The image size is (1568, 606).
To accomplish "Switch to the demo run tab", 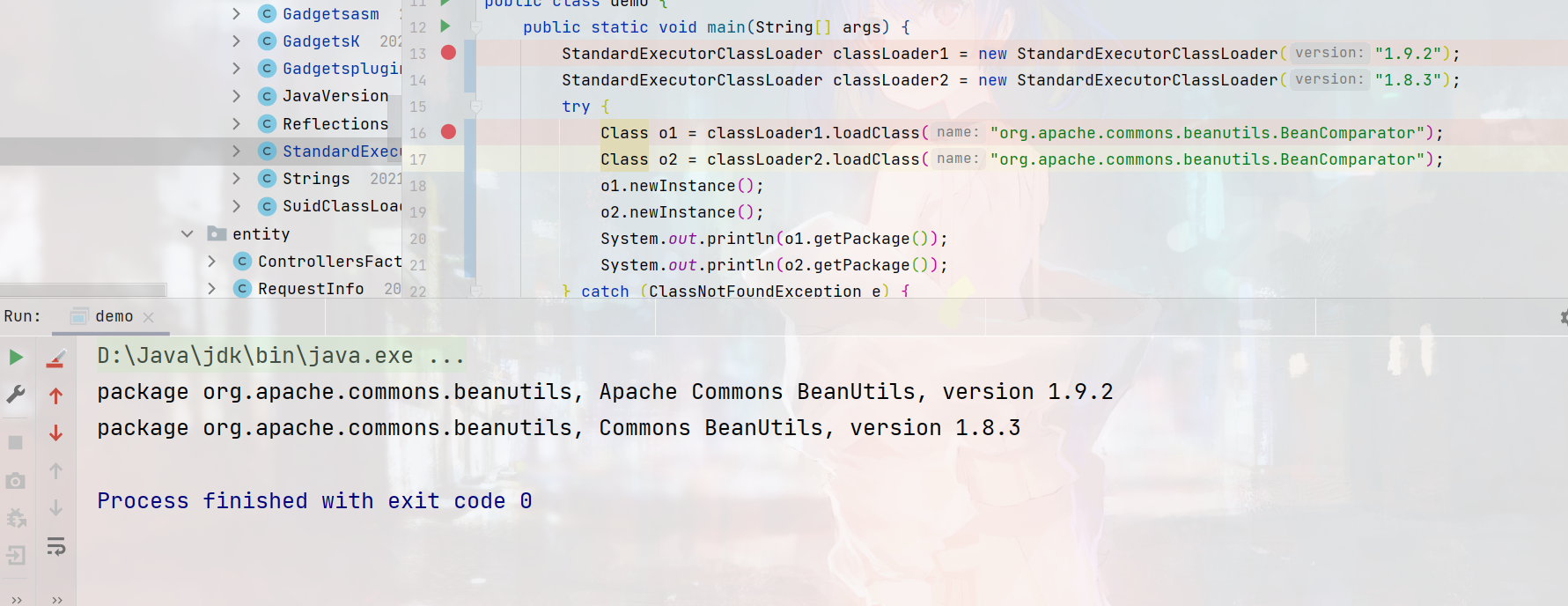I will (x=114, y=316).
